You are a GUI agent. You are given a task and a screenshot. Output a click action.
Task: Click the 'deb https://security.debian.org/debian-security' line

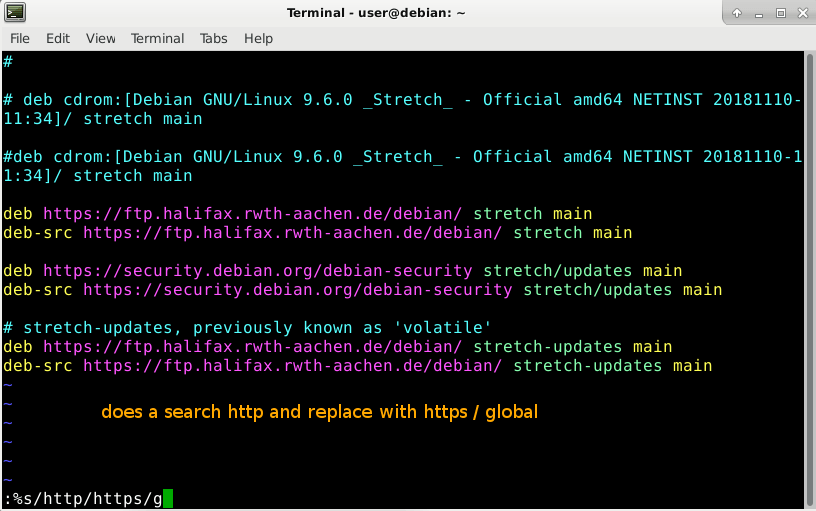pos(342,271)
